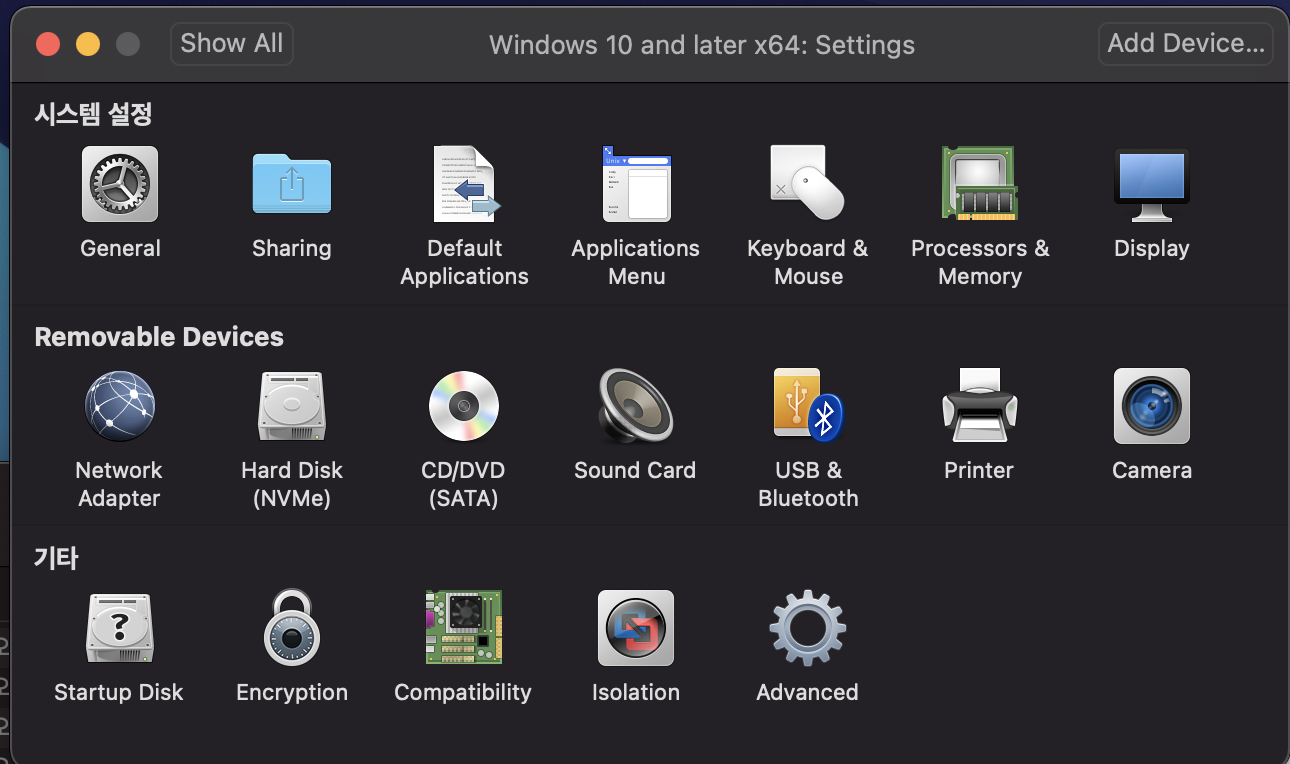Open the Sound Card speaker icon
1290x764 pixels.
(636, 406)
